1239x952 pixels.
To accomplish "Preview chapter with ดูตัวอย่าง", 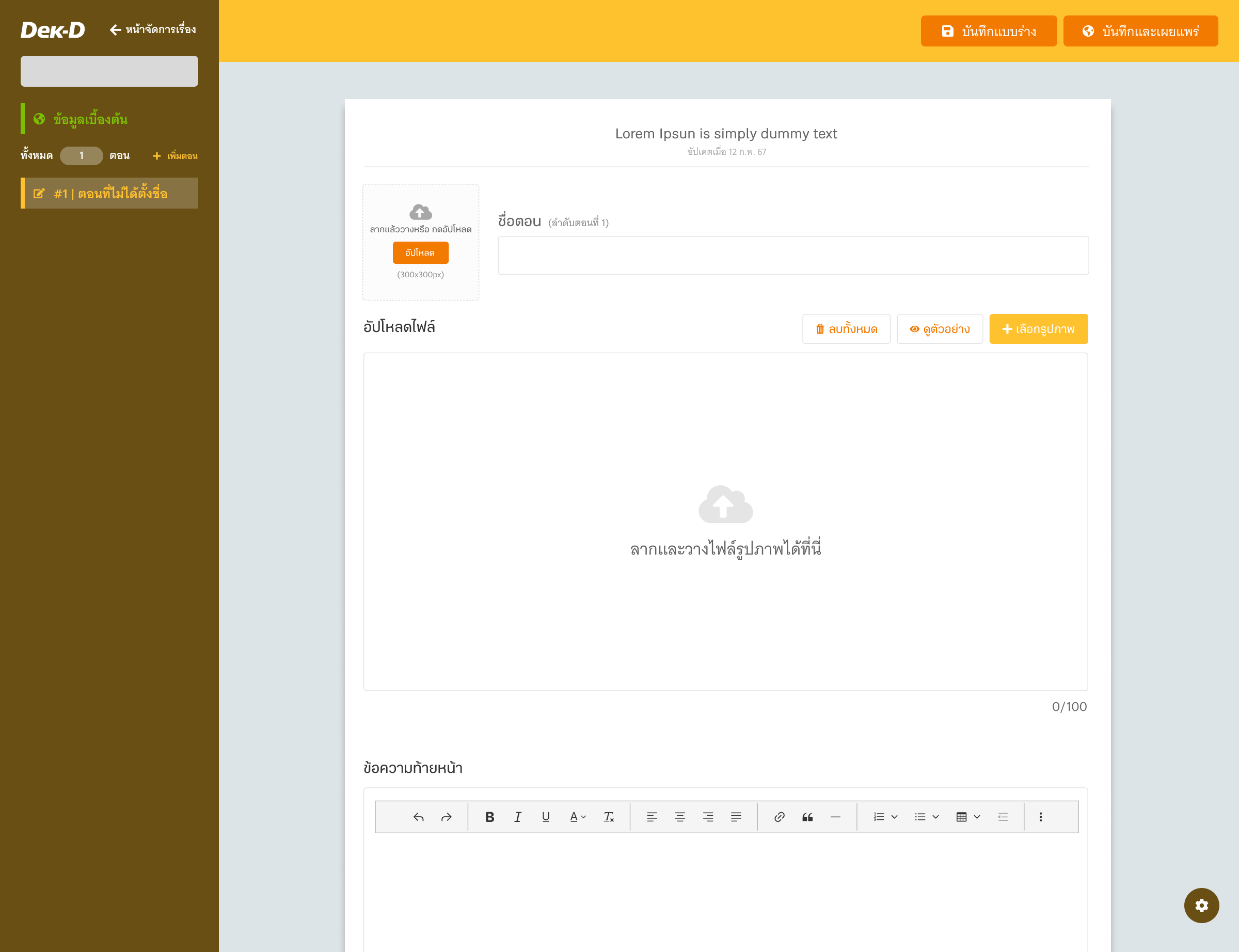I will pyautogui.click(x=940, y=329).
